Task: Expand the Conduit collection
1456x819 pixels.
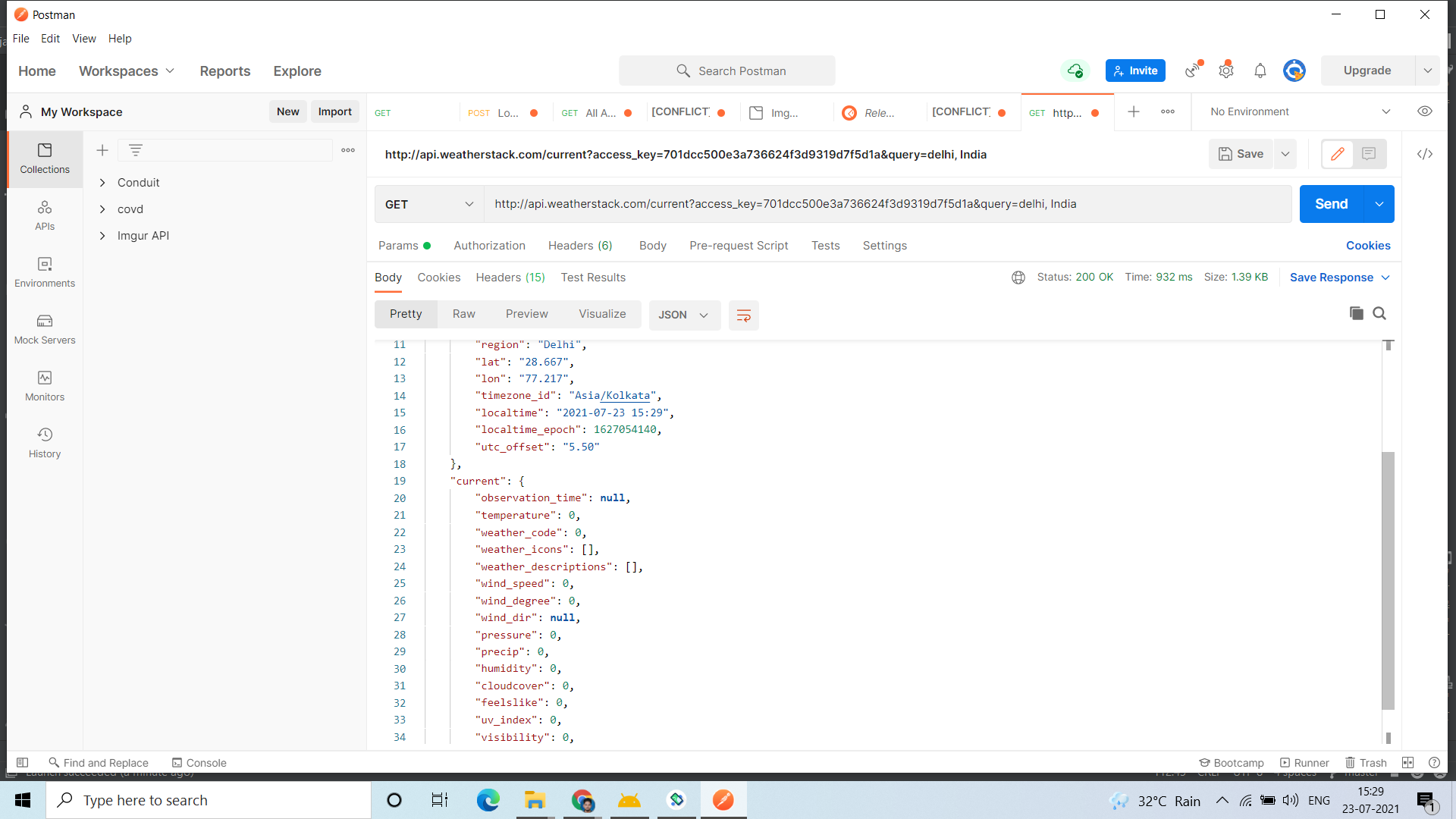Action: [x=102, y=183]
